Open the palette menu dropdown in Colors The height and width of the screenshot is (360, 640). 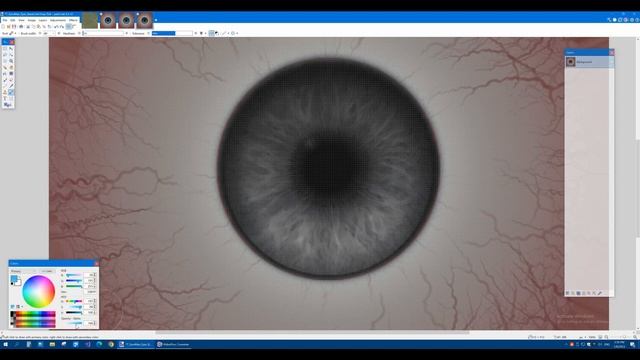click(x=19, y=307)
